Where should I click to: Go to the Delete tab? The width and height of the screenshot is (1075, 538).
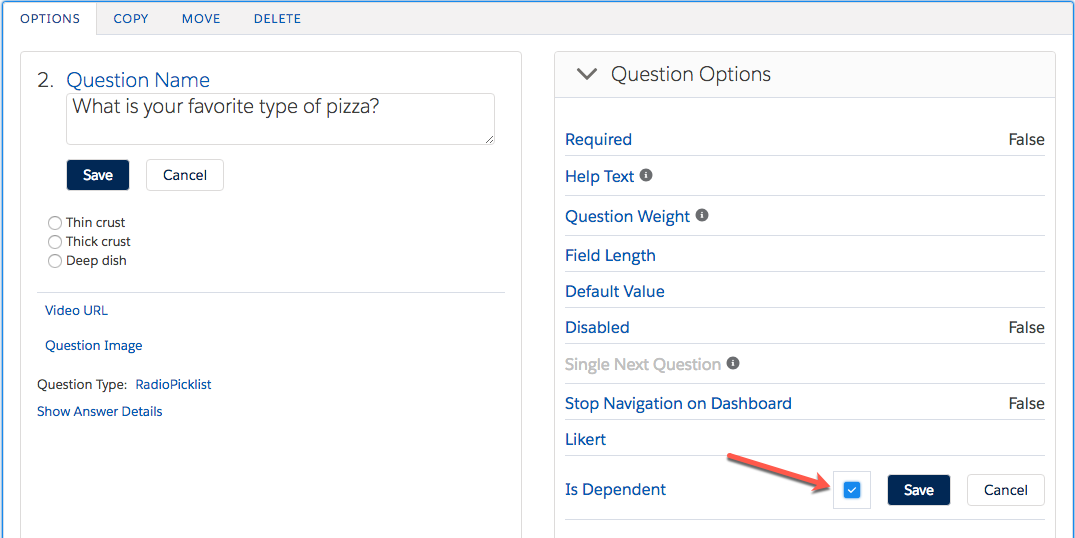tap(277, 19)
